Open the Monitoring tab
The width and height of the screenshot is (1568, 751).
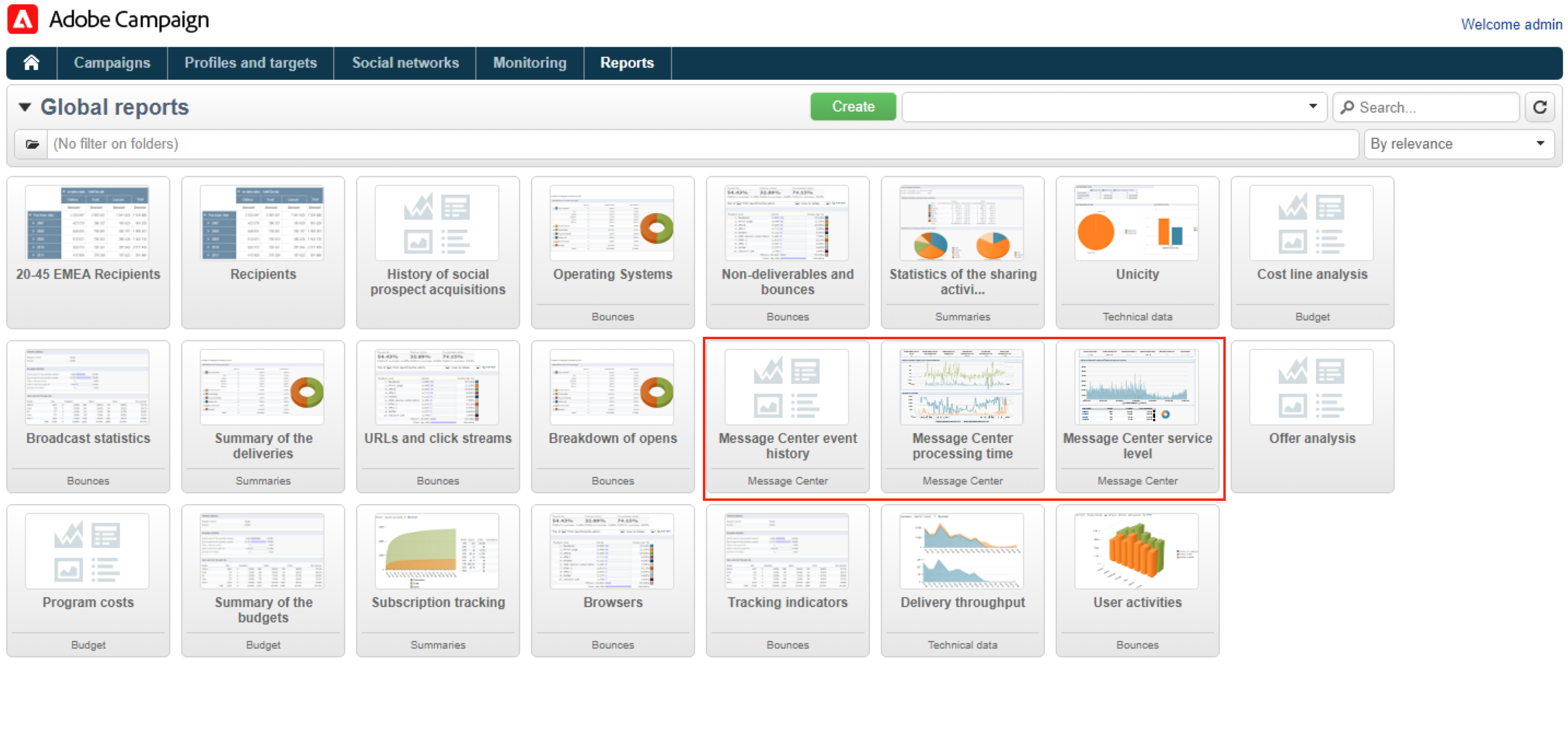[x=529, y=63]
